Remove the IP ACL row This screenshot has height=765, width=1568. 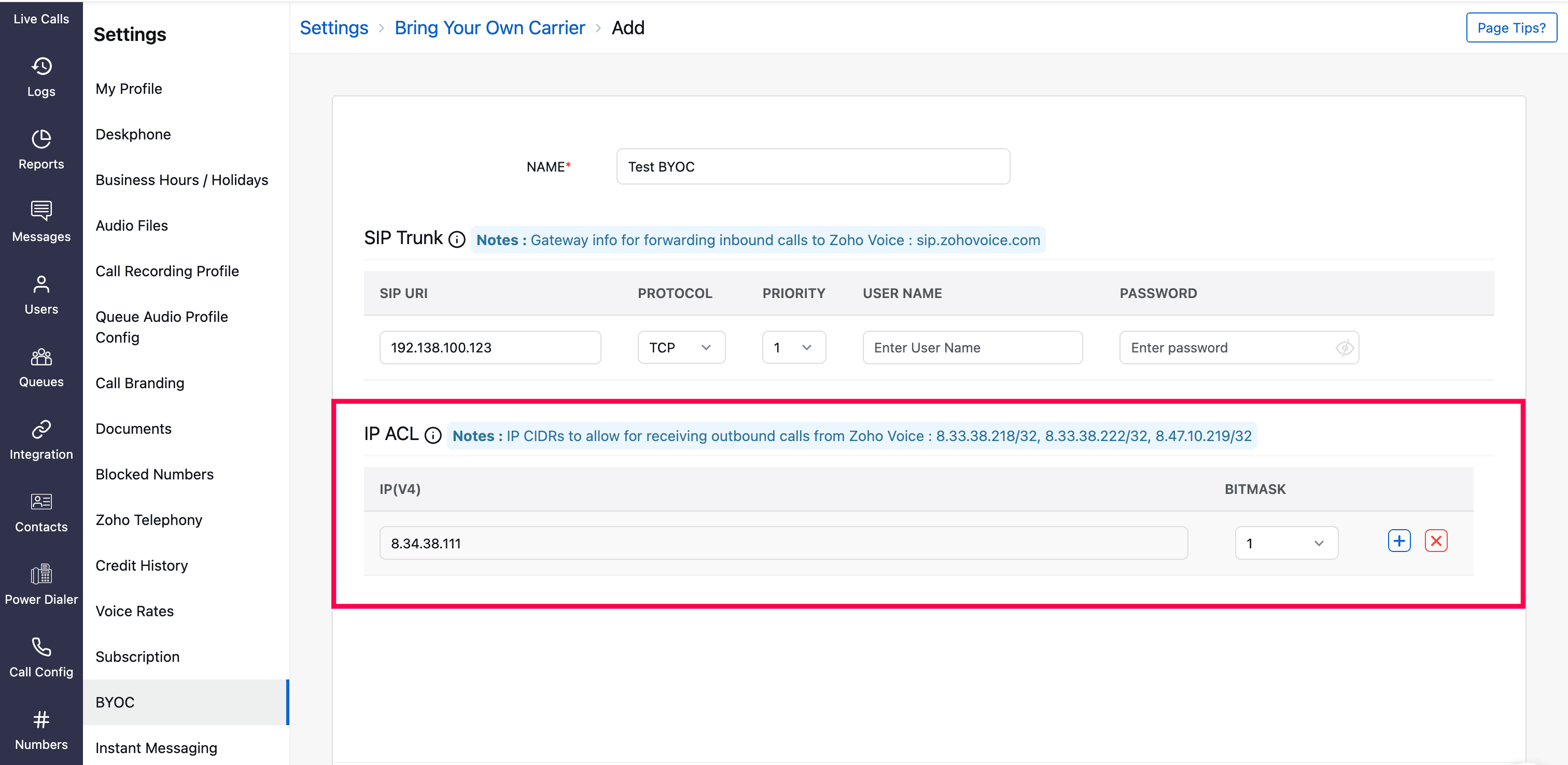tap(1436, 541)
